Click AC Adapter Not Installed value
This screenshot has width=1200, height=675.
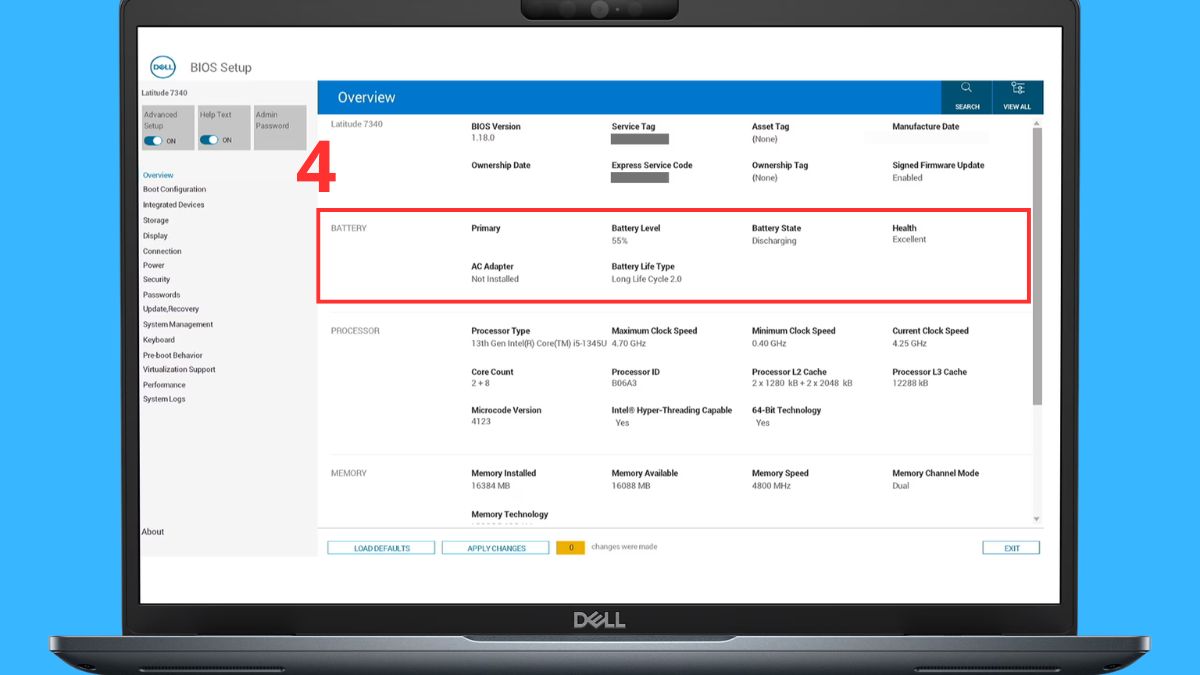495,279
